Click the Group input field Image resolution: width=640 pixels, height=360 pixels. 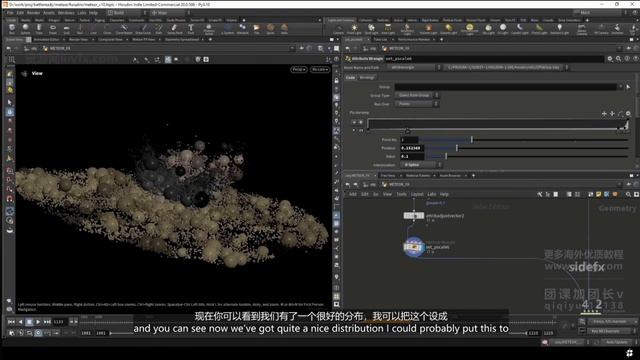click(x=506, y=87)
